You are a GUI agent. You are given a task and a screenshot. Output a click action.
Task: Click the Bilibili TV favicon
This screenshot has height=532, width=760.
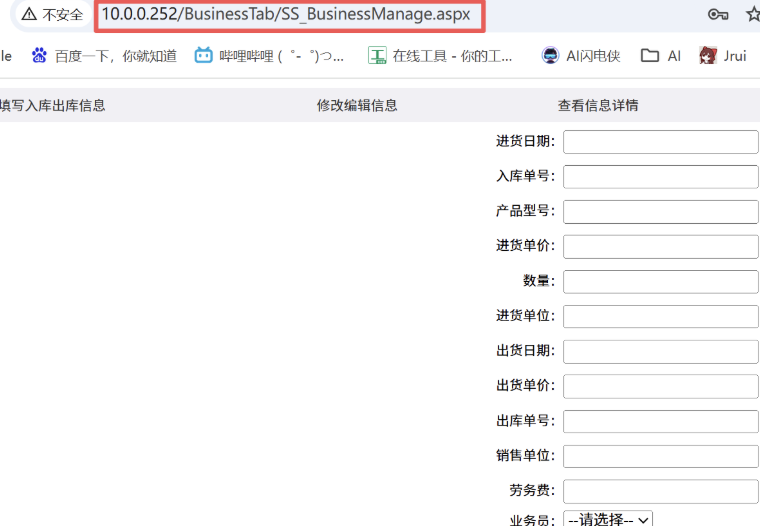(203, 56)
